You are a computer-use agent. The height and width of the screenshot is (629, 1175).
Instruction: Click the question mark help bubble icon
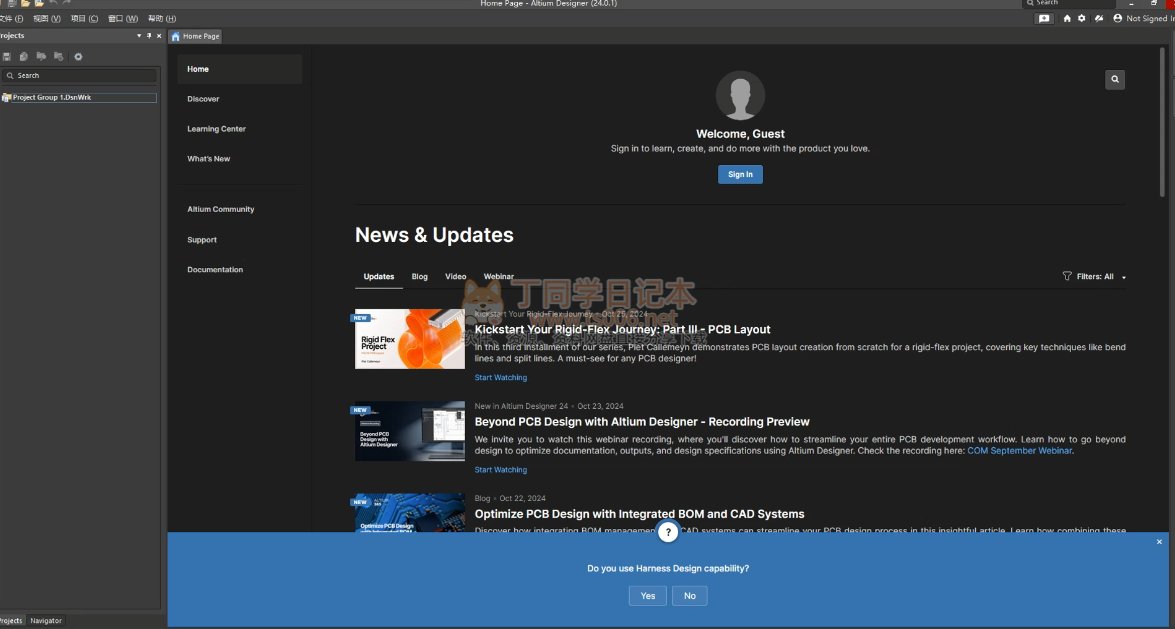coord(668,532)
